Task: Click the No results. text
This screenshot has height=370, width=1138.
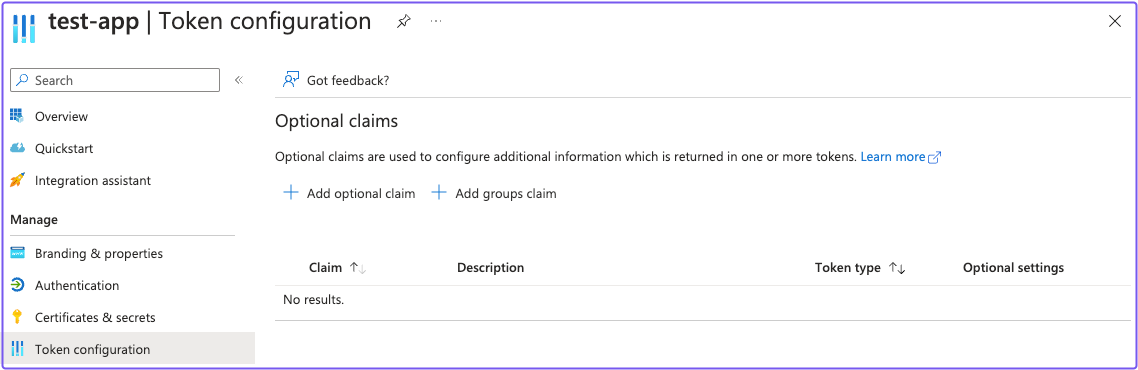Action: coord(314,300)
